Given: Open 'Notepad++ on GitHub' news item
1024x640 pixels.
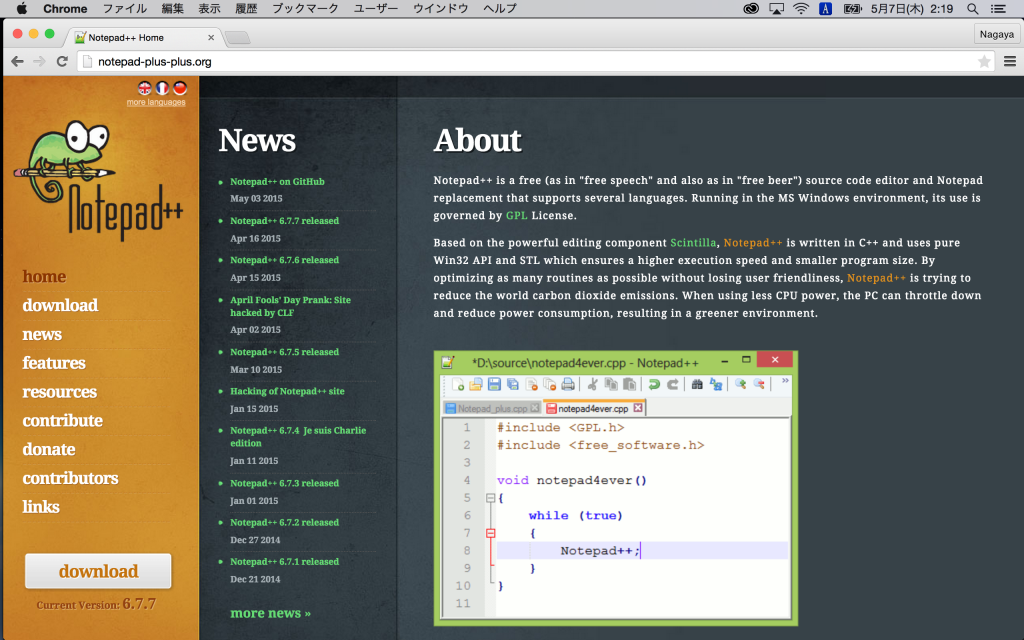Looking at the screenshot, I should 277,182.
